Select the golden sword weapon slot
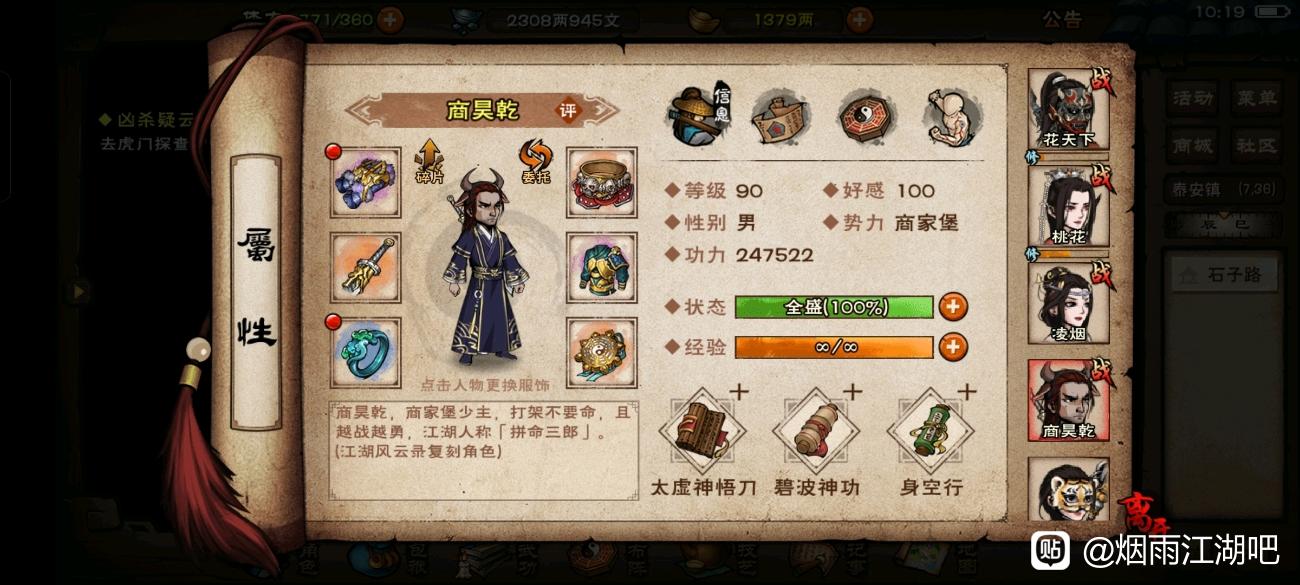The image size is (1300, 585). [x=366, y=267]
